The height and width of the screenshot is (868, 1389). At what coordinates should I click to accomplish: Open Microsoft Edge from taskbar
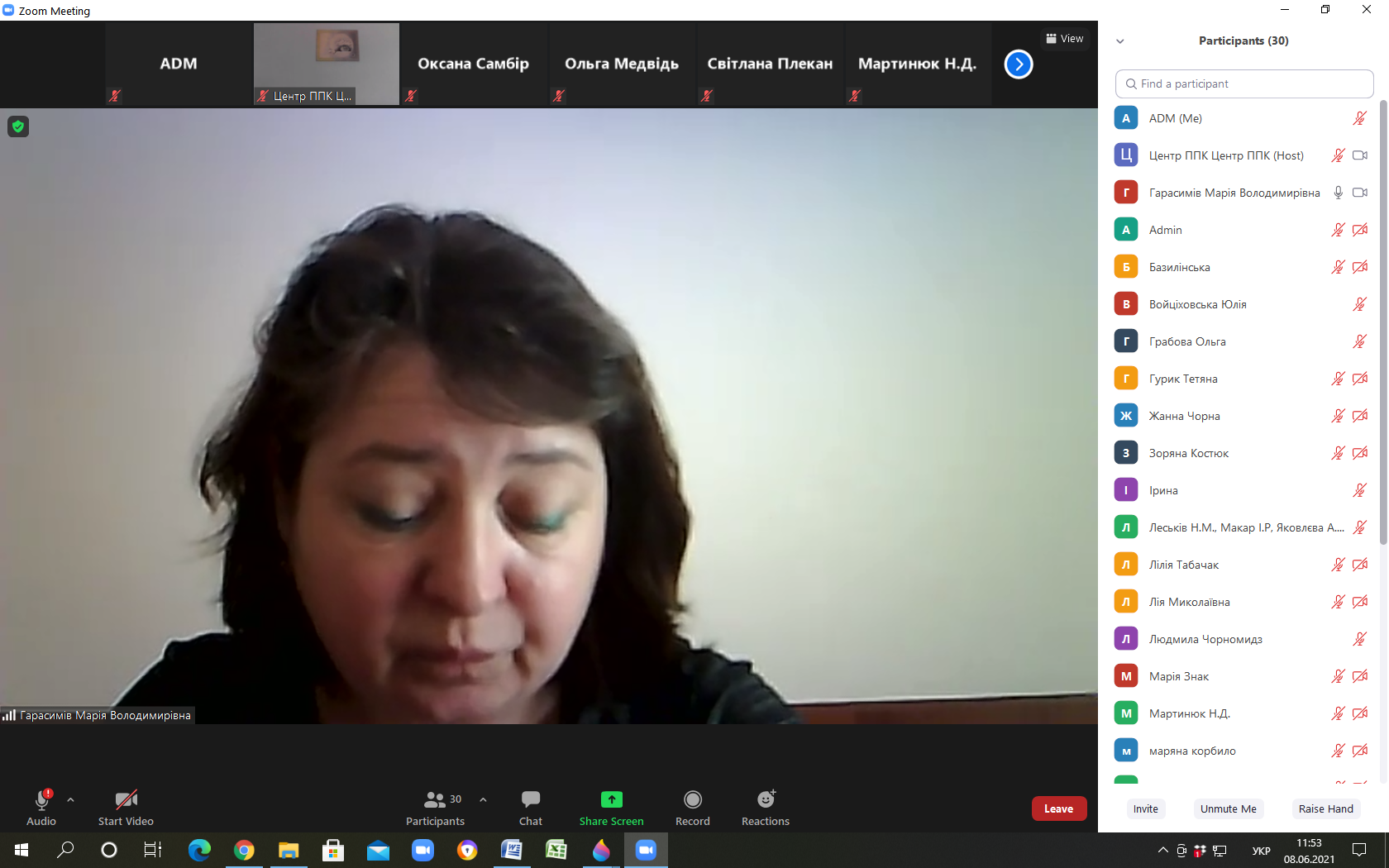click(199, 850)
